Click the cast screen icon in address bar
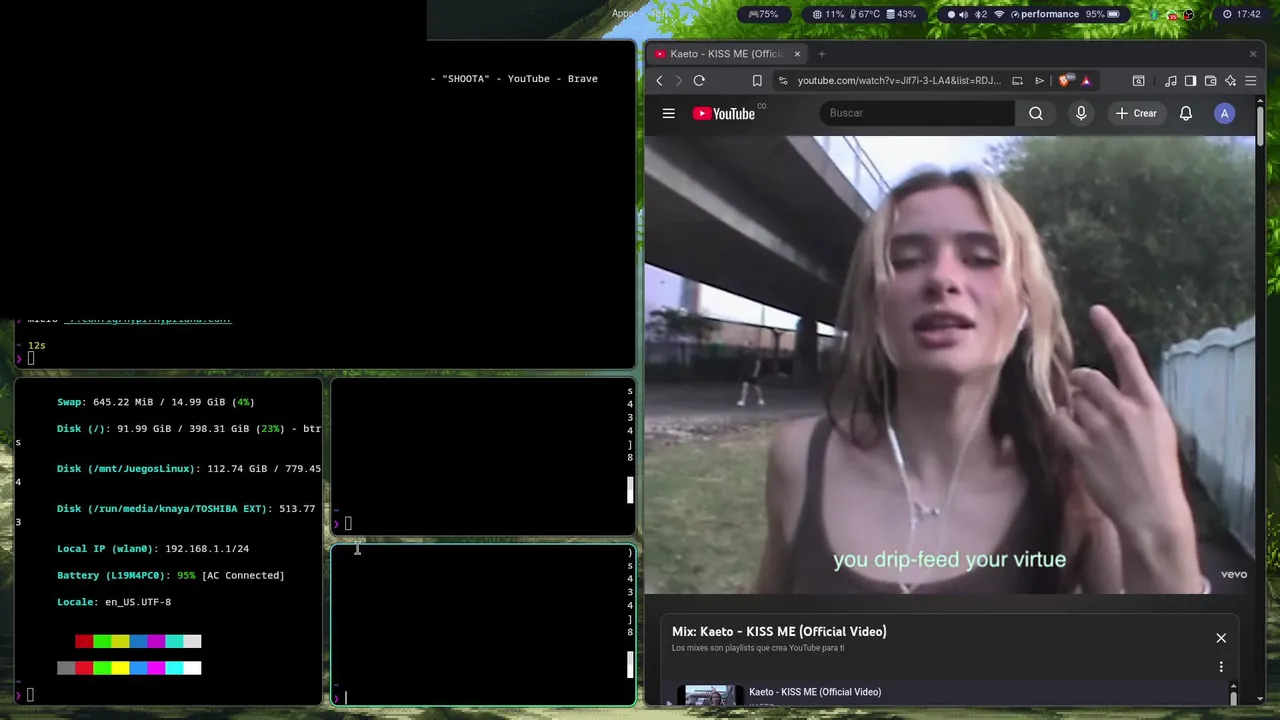This screenshot has width=1280, height=720. [1017, 81]
